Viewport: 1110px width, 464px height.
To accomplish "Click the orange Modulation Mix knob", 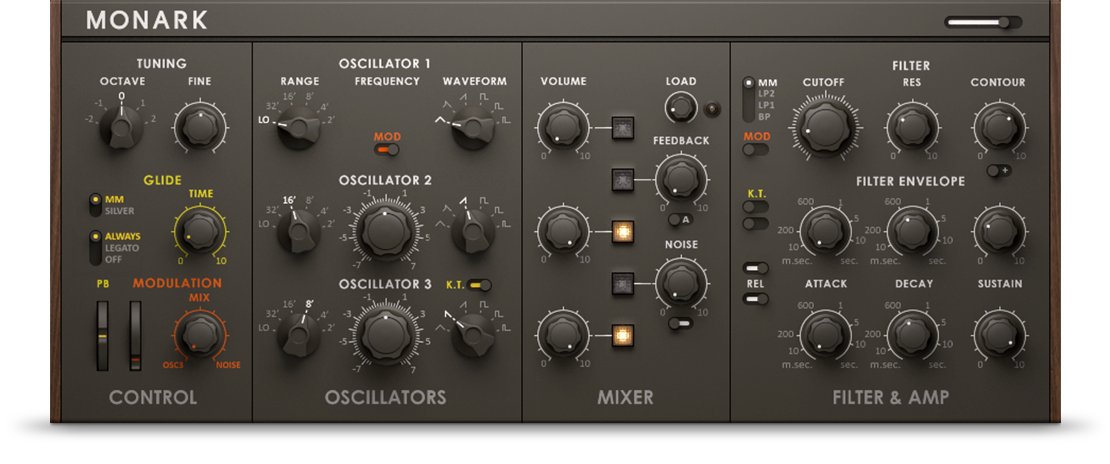I will [x=199, y=336].
